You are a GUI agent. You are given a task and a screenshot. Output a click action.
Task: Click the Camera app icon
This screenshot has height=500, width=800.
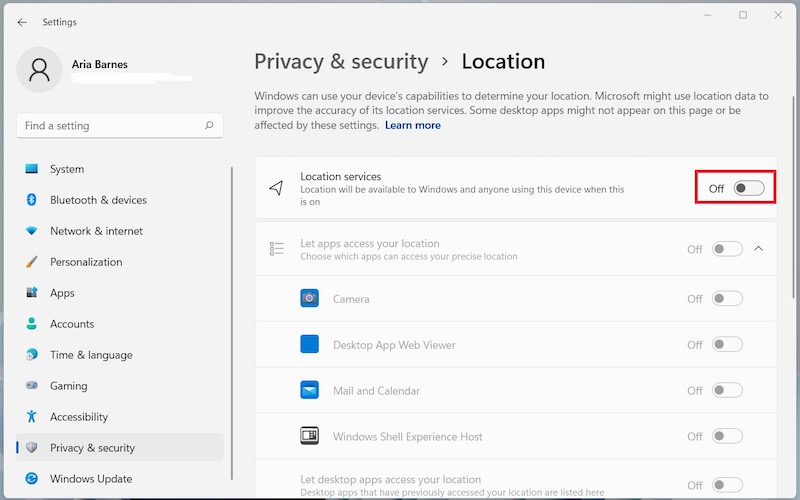pyautogui.click(x=310, y=299)
